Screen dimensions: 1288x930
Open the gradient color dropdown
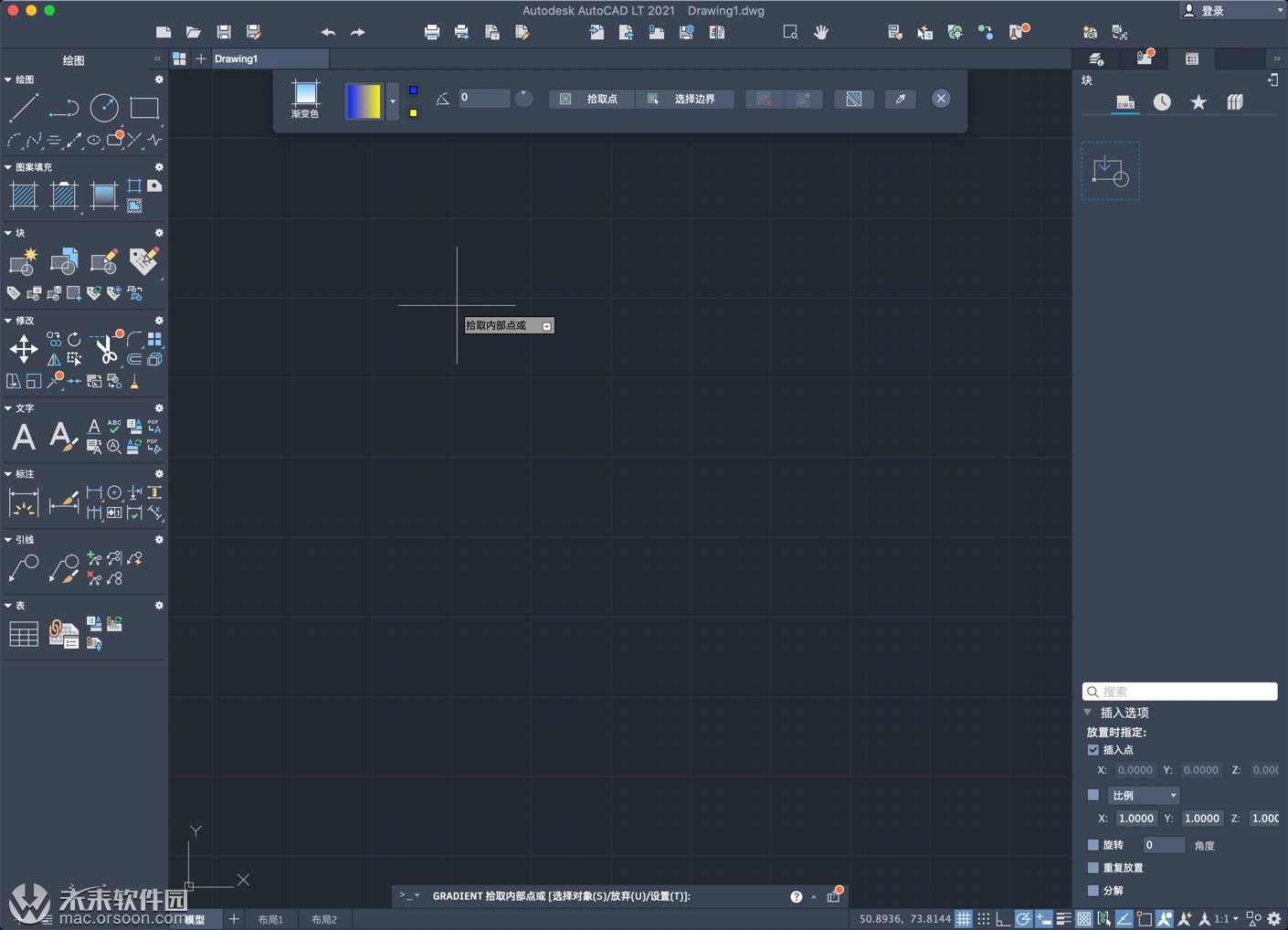click(x=392, y=100)
